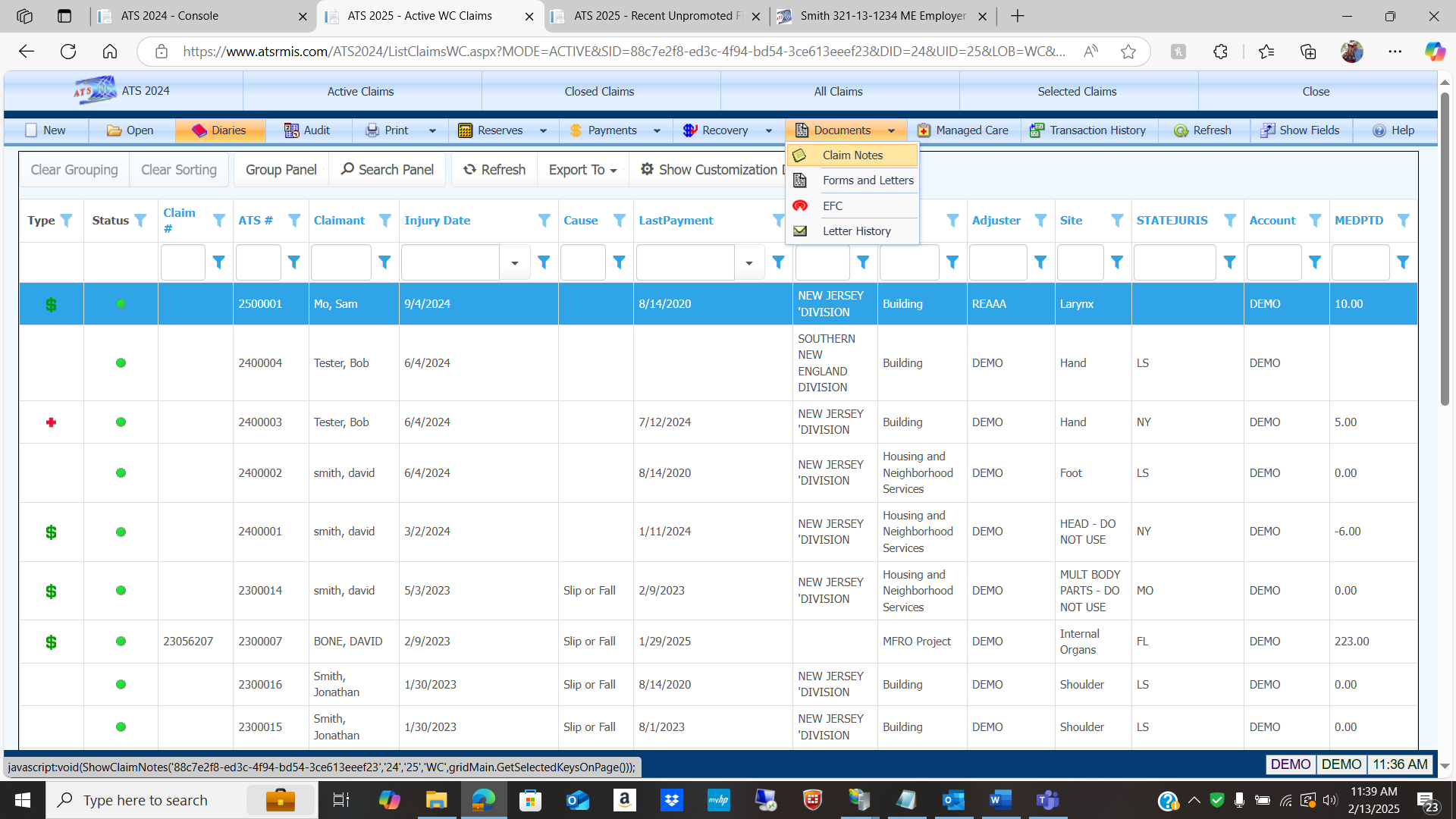The image size is (1456, 819).
Task: Click green dollar icon in Mo, Sam row
Action: 51,304
